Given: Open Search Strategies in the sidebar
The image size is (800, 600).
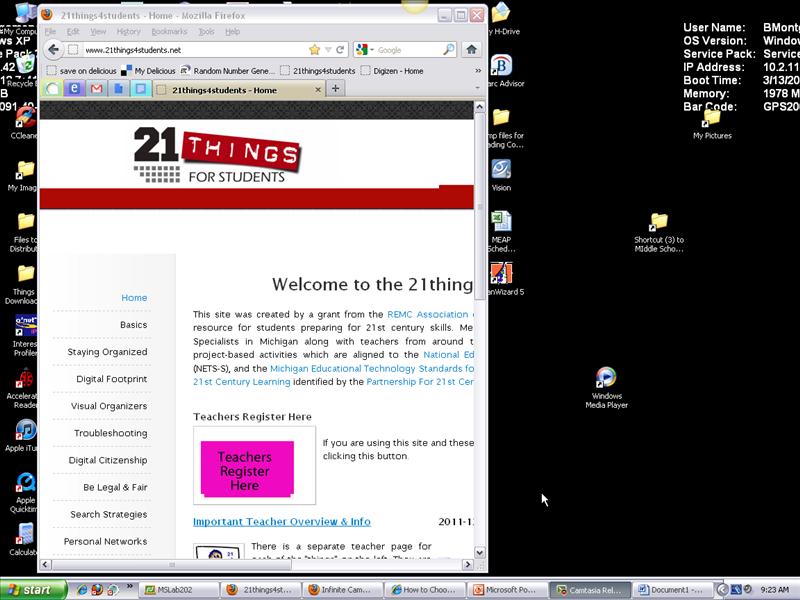Looking at the screenshot, I should tap(108, 514).
